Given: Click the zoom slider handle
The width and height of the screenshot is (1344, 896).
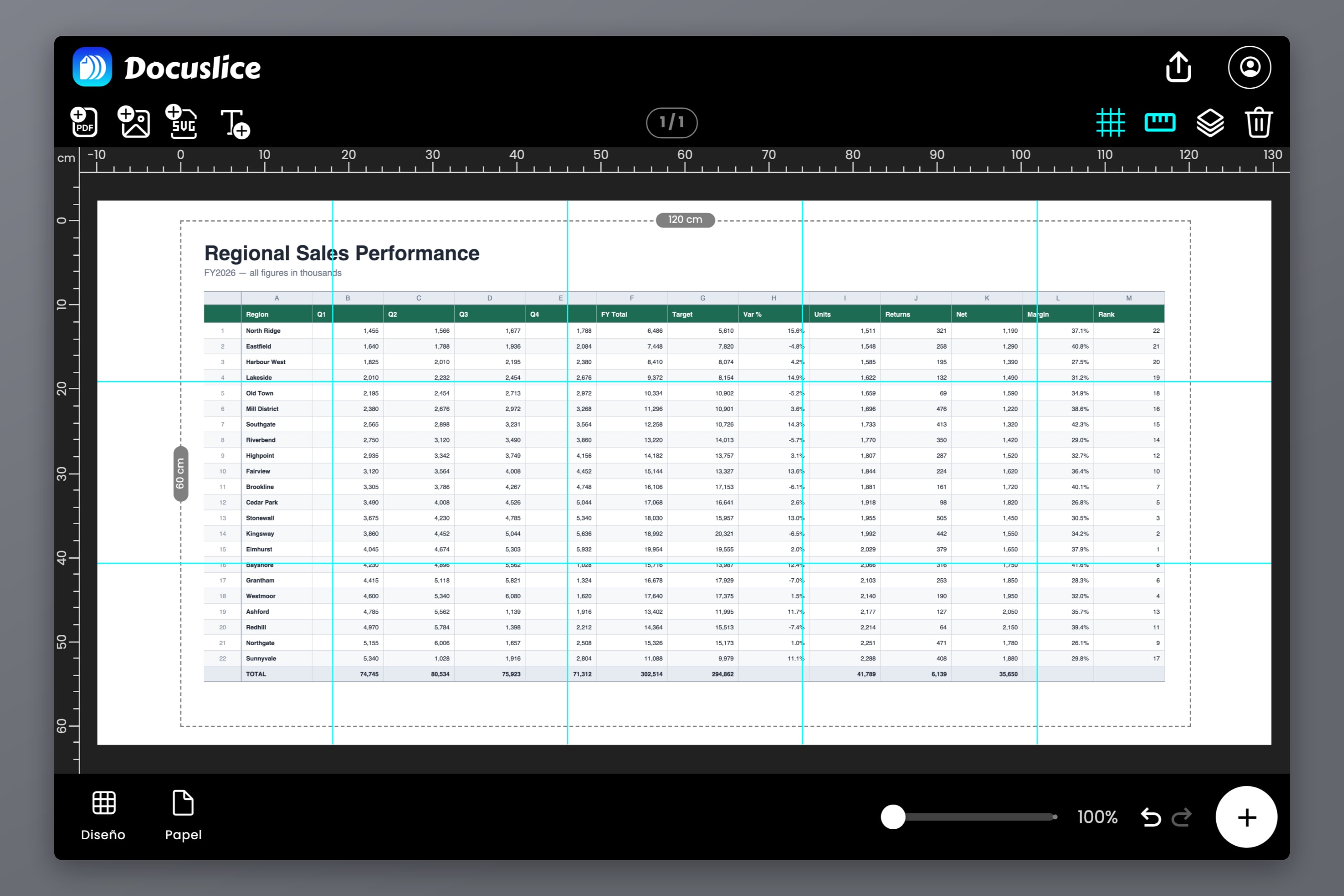Looking at the screenshot, I should click(893, 817).
